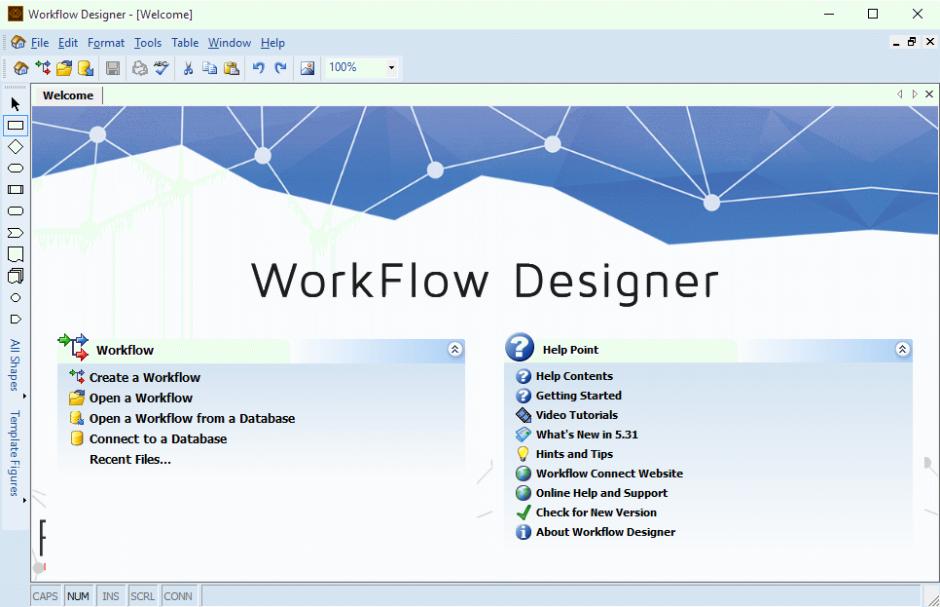
Task: Open the Window menu
Action: pyautogui.click(x=229, y=43)
